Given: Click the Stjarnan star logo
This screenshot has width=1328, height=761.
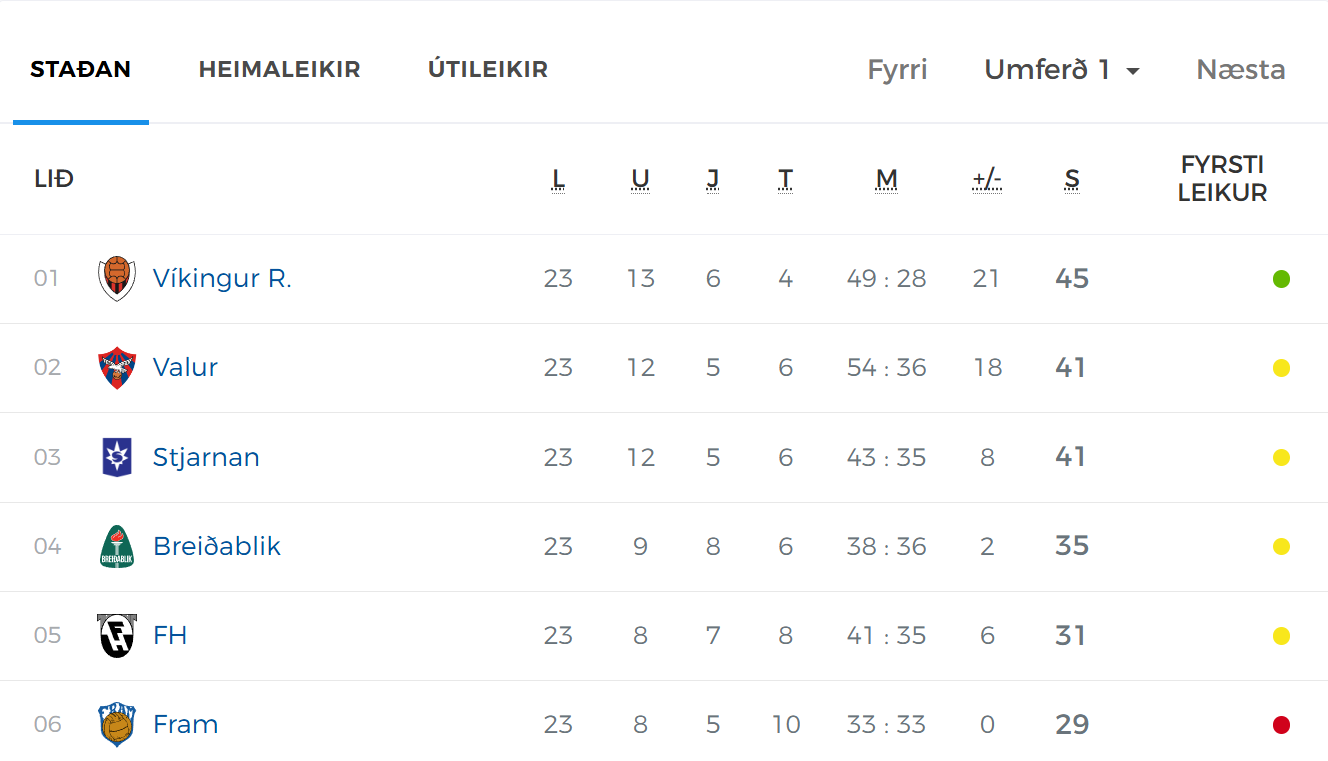Looking at the screenshot, I should tap(117, 457).
